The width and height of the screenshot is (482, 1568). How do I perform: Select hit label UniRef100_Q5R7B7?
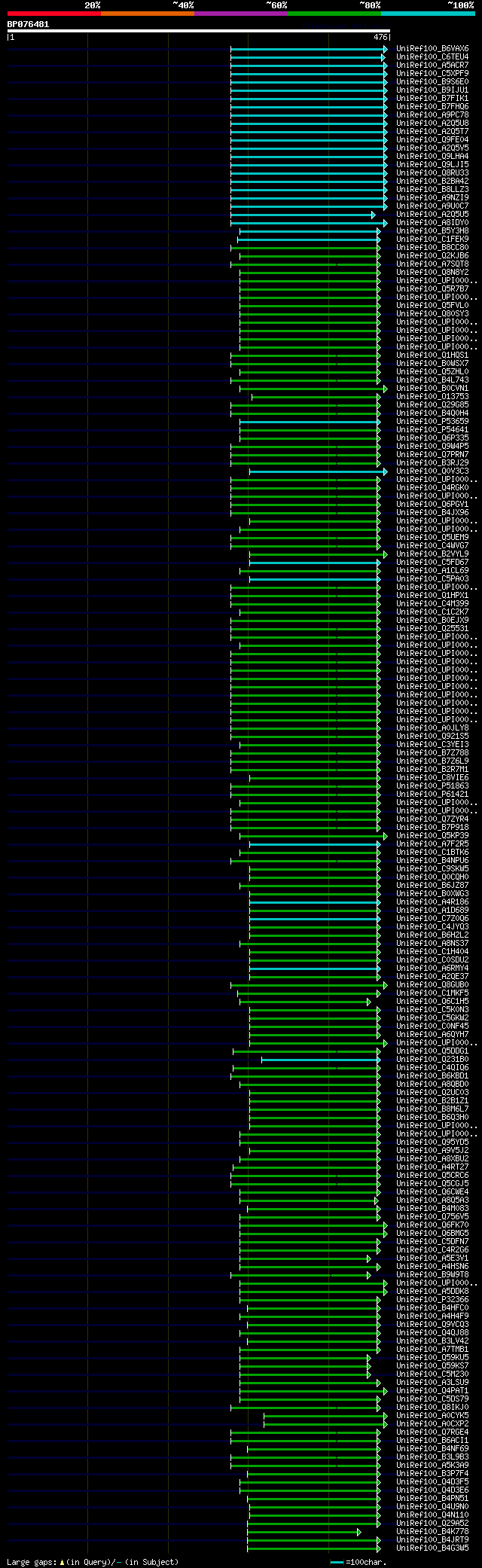point(432,289)
